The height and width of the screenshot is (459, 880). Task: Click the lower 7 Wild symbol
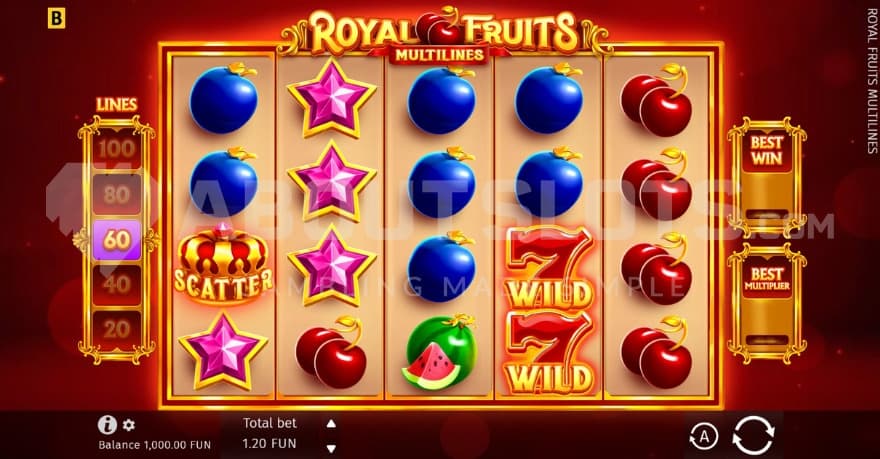coord(548,352)
